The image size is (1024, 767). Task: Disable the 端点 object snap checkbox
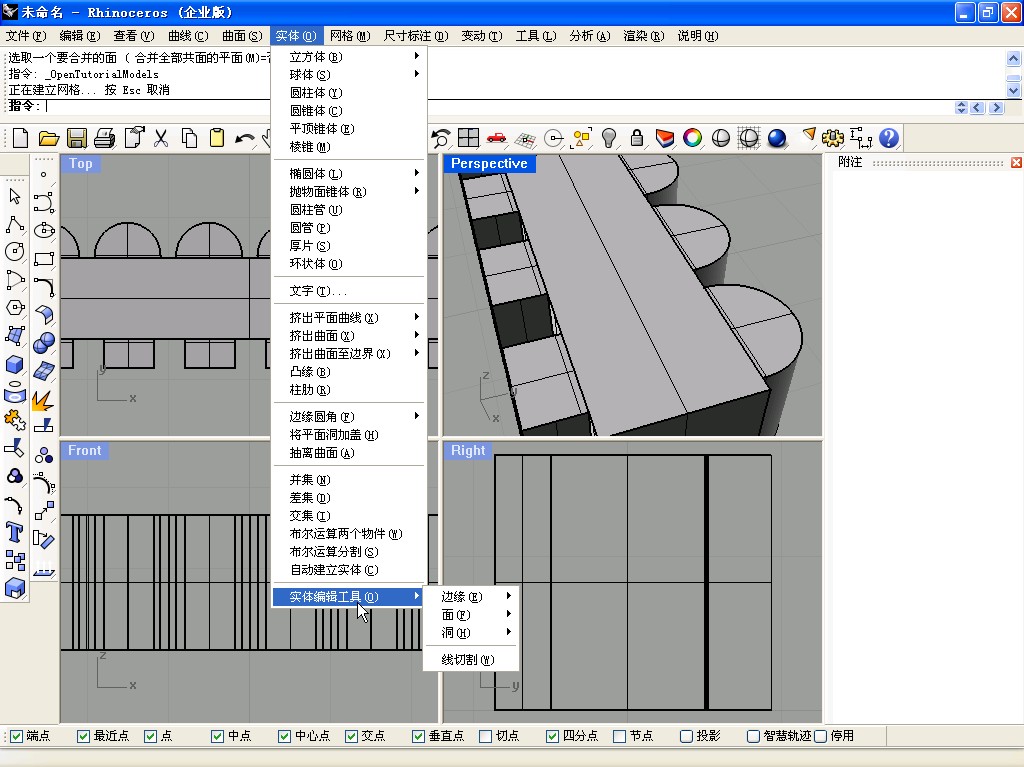(16, 736)
